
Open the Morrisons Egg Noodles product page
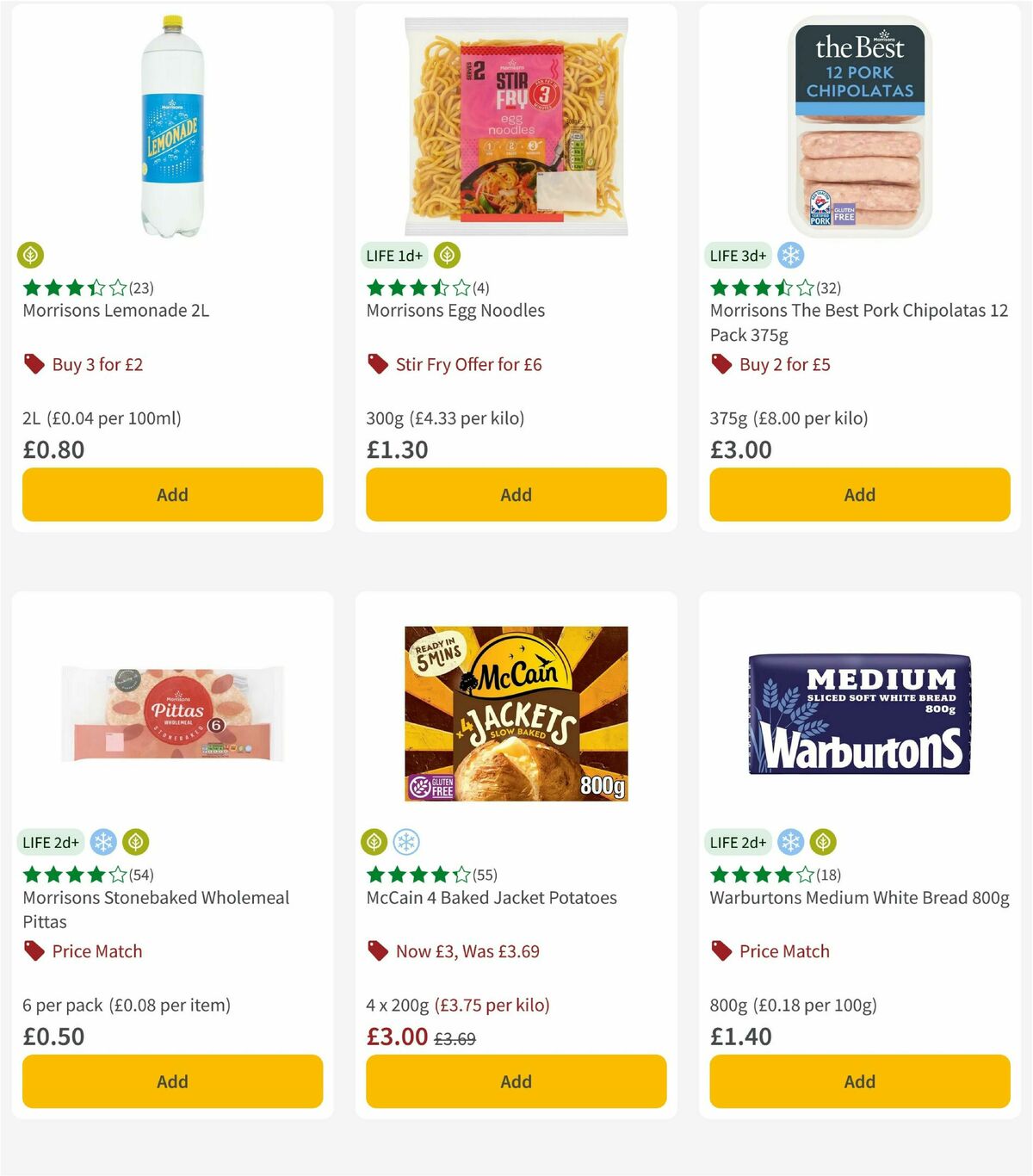[455, 310]
